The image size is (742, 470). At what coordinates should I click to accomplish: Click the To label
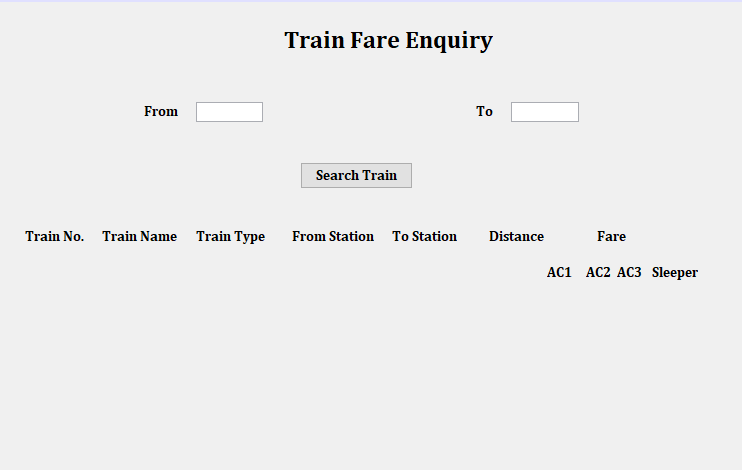click(484, 112)
